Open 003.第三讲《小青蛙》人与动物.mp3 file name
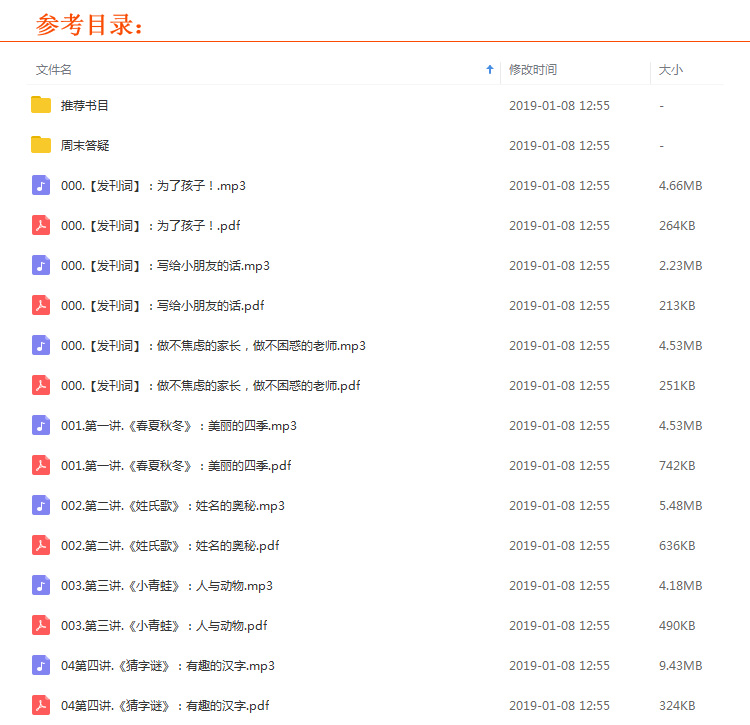Image resolution: width=750 pixels, height=725 pixels. (166, 585)
